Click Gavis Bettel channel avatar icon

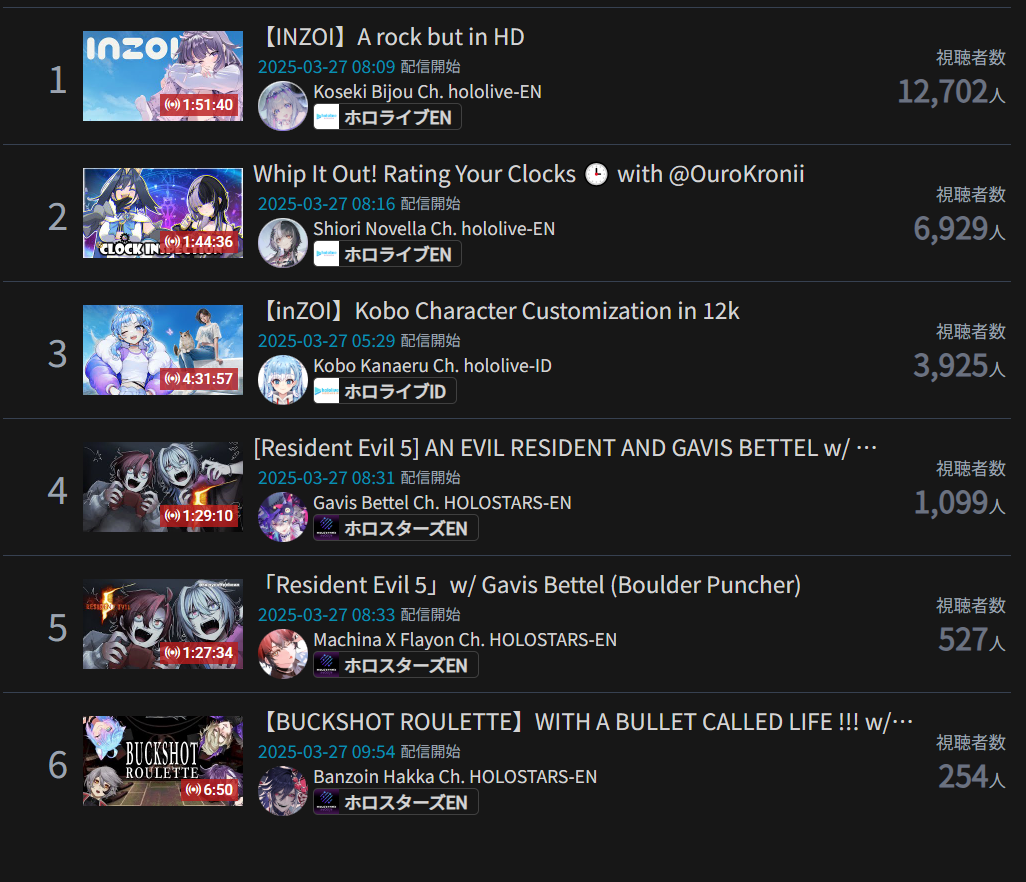(283, 517)
